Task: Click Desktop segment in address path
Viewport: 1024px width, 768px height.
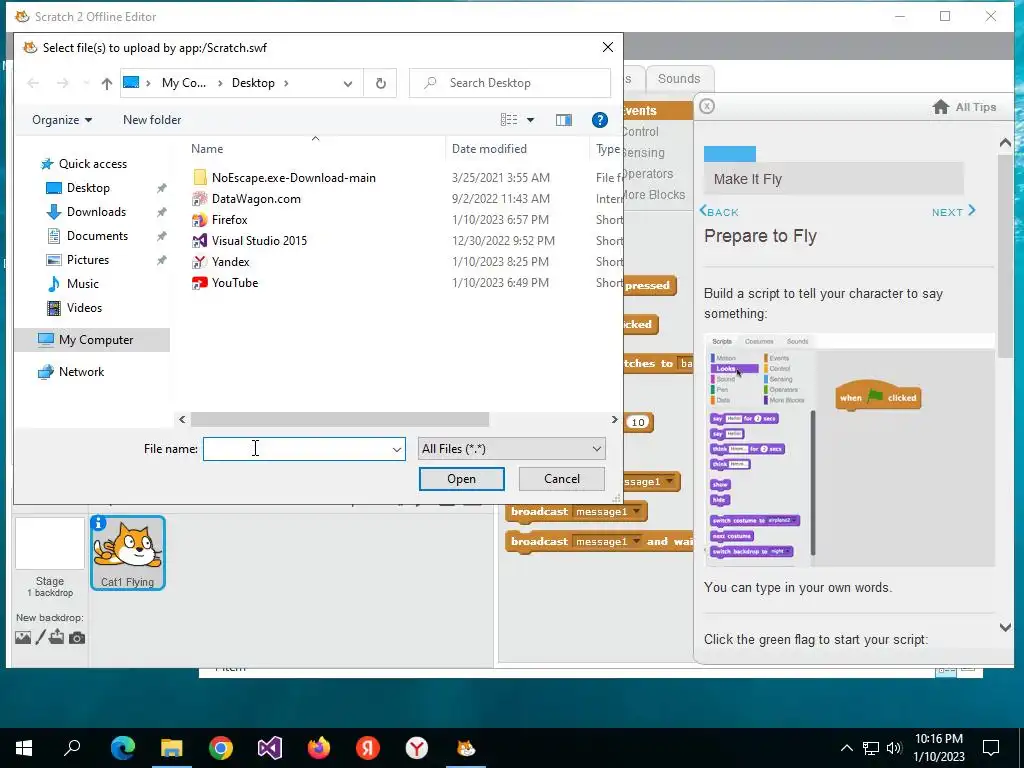Action: pyautogui.click(x=253, y=83)
